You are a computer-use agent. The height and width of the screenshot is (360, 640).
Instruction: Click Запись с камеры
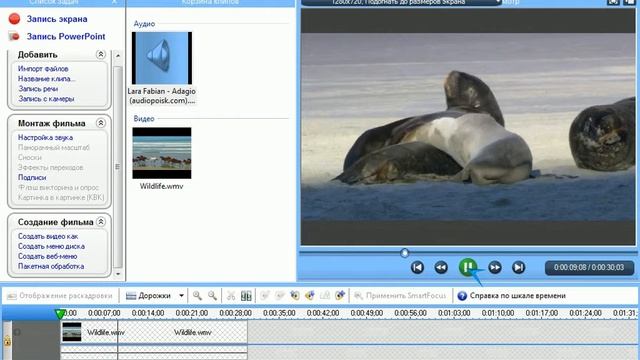[x=46, y=99]
